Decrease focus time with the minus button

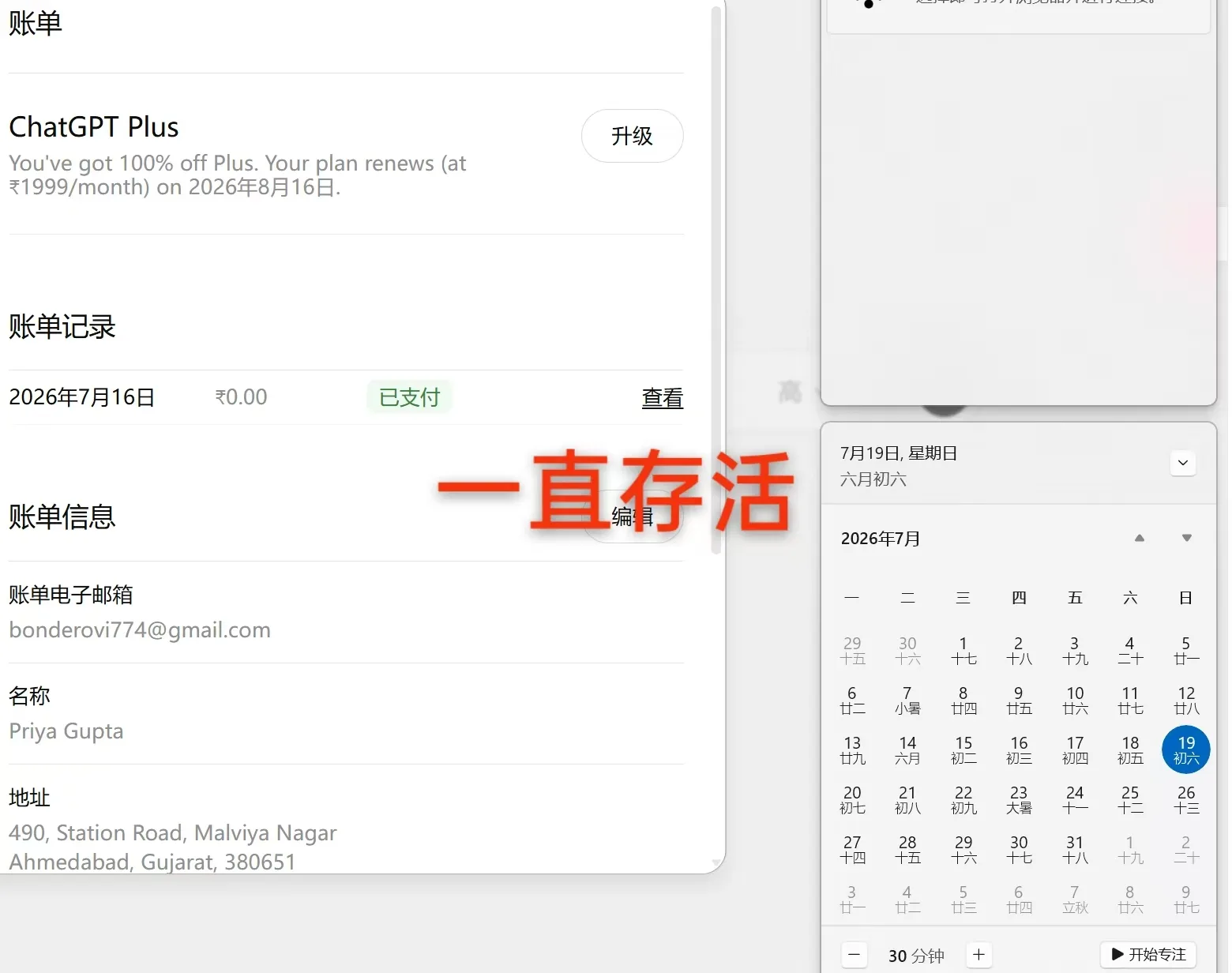pos(854,955)
